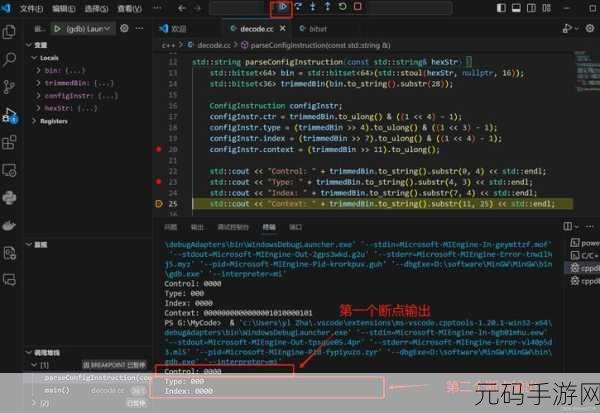Split the terminal panel
Image resolution: width=600 pixels, height=413 pixels.
[x=567, y=226]
